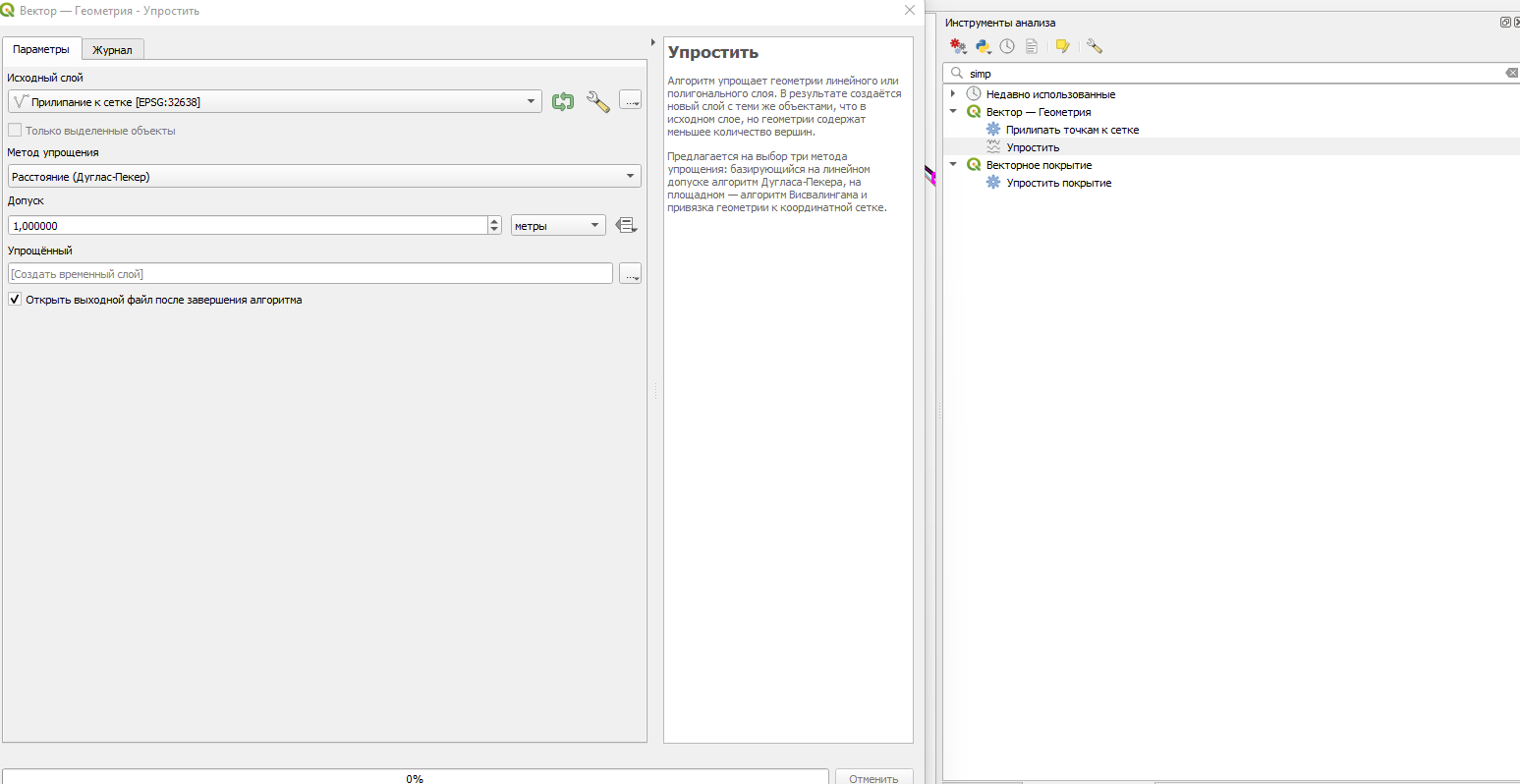Decrease the tolerance with the down arrow
Image resolution: width=1520 pixels, height=784 pixels.
[494, 231]
